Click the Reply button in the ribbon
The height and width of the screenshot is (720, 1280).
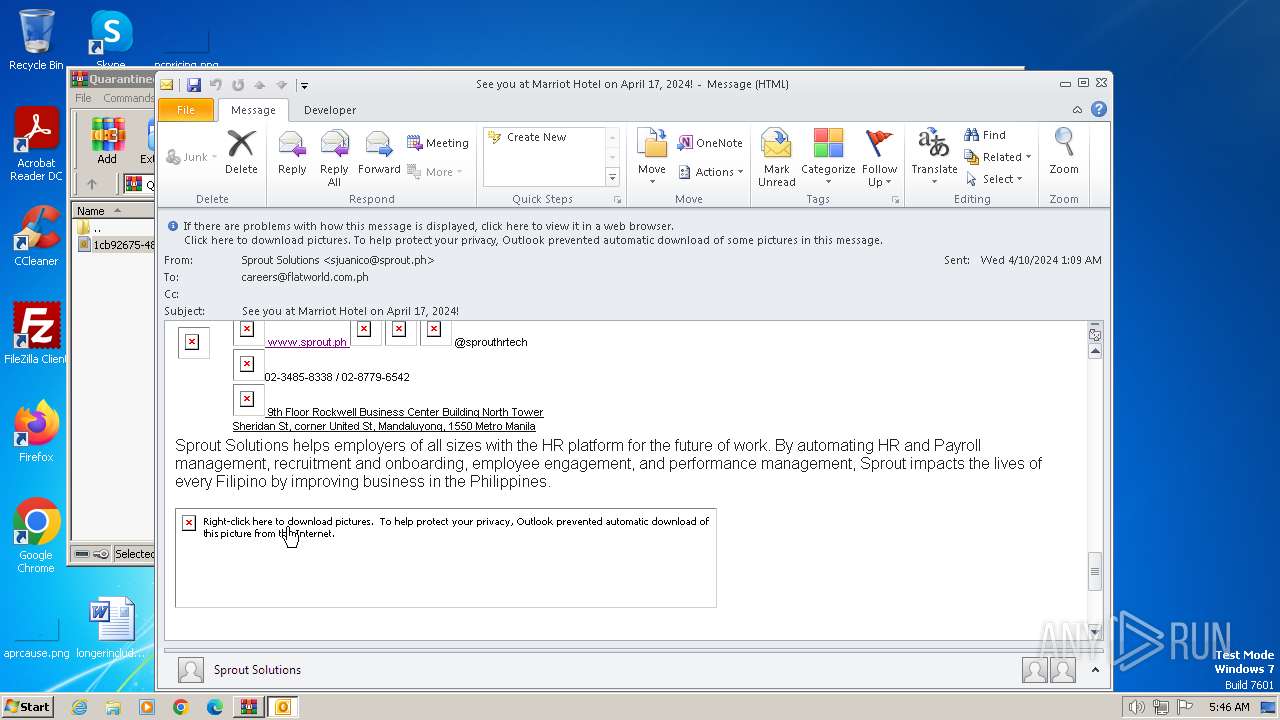[292, 153]
